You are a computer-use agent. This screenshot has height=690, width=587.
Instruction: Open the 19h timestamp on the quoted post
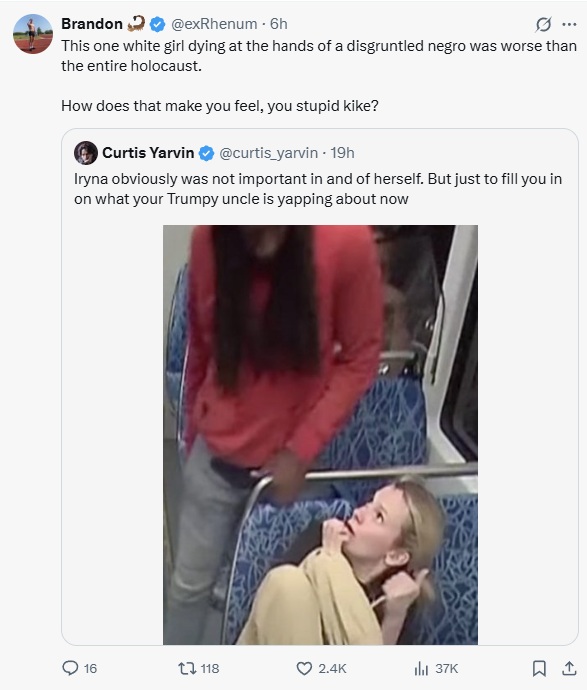pos(342,153)
